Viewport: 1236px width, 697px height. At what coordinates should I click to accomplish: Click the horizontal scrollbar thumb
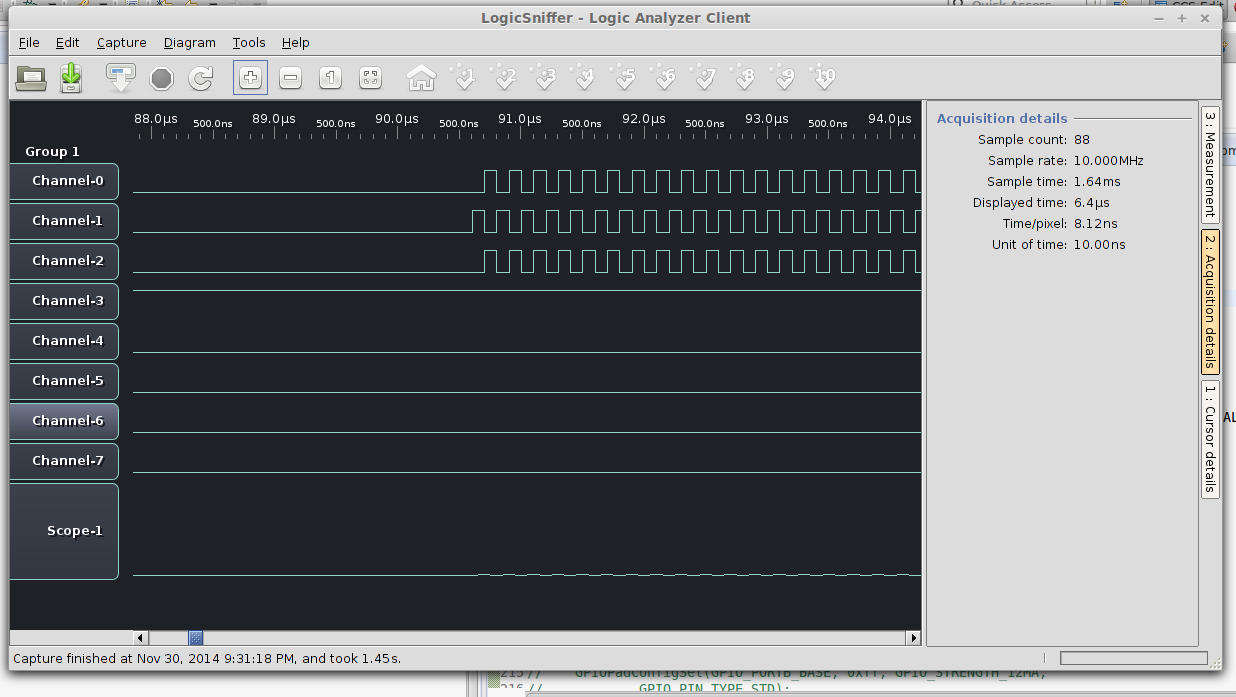196,638
